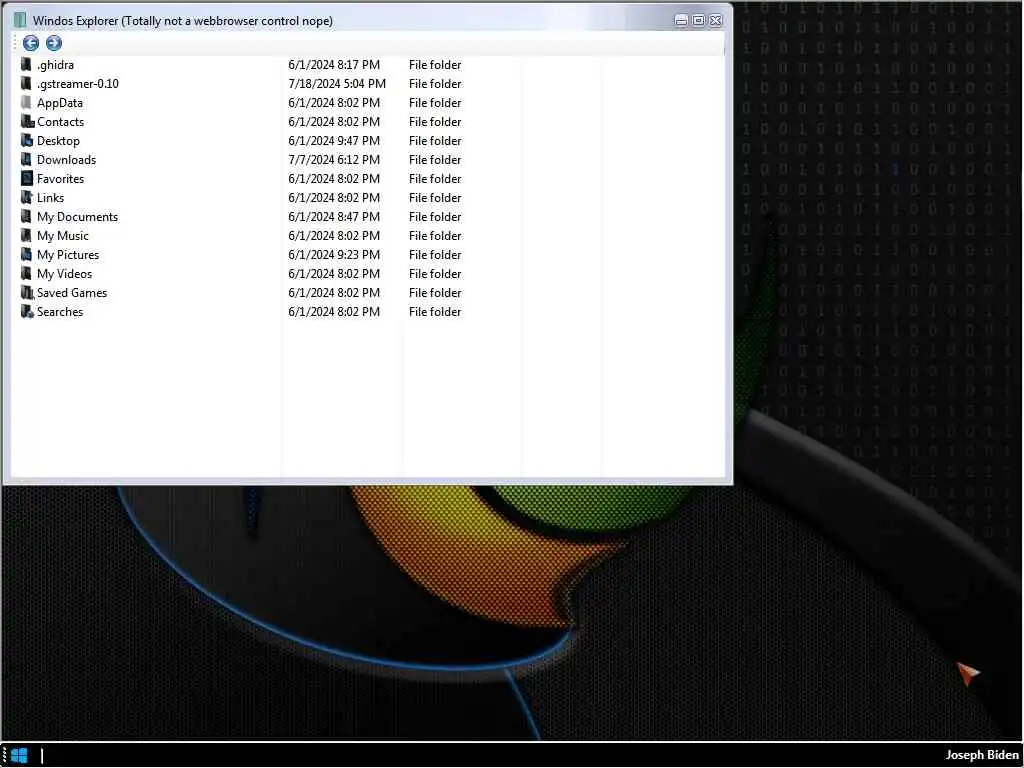Click the Favorites folder name
The image size is (1024, 768).
pyautogui.click(x=61, y=178)
